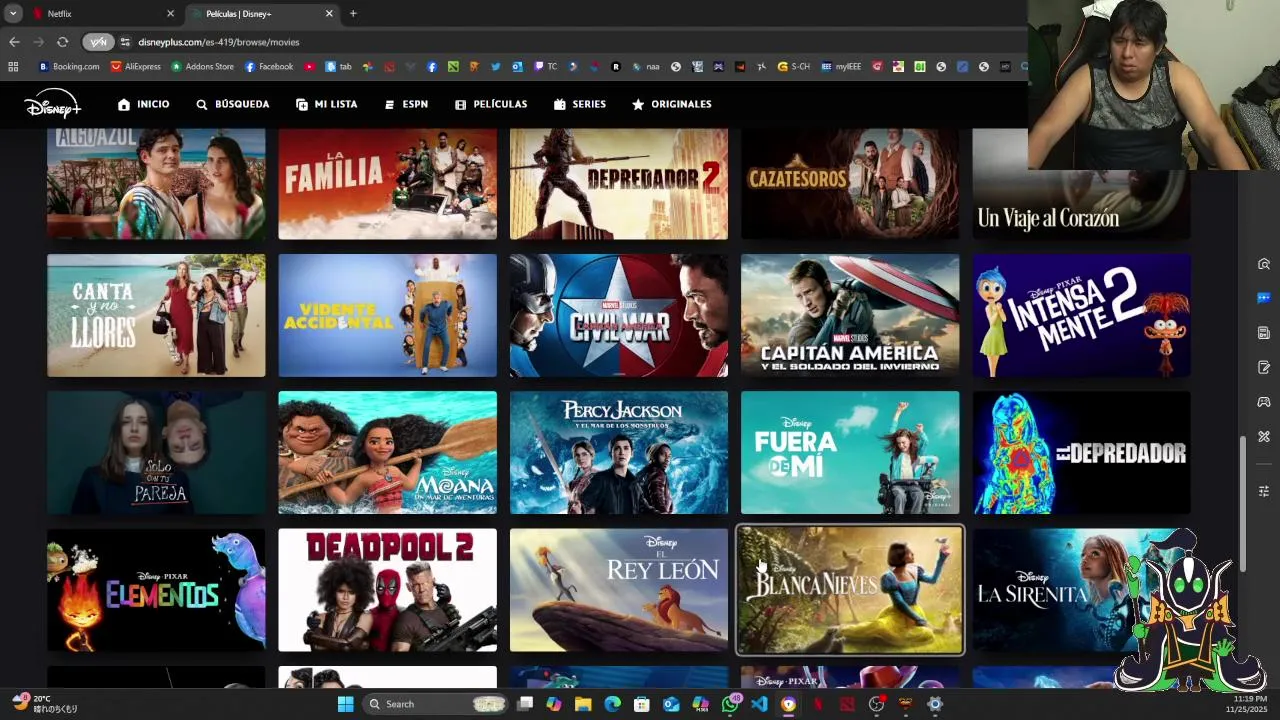Open the Cazatesoros thumbnail
Viewport: 1280px width, 720px height.
pos(850,184)
